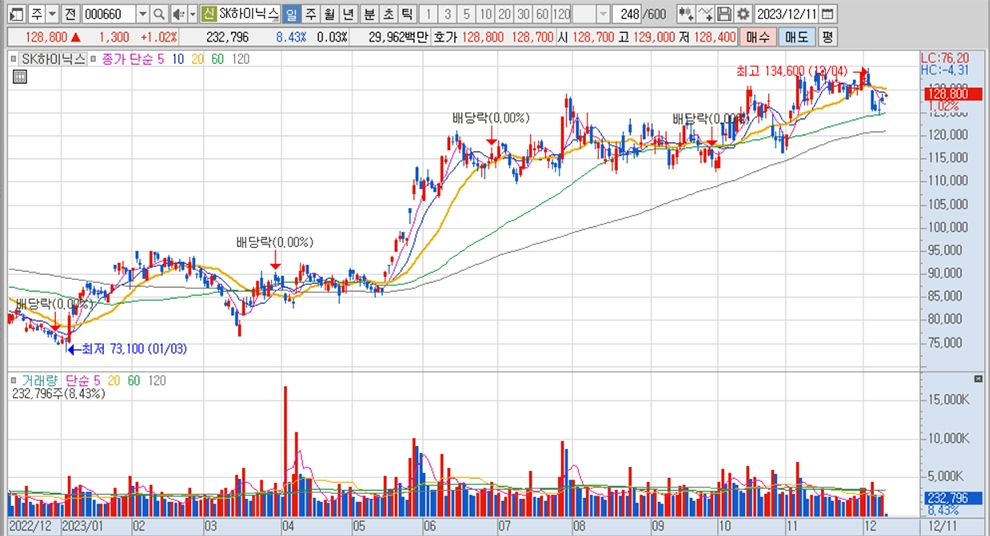Toggle the left side panel icon
The height and width of the screenshot is (536, 990).
tap(17, 13)
